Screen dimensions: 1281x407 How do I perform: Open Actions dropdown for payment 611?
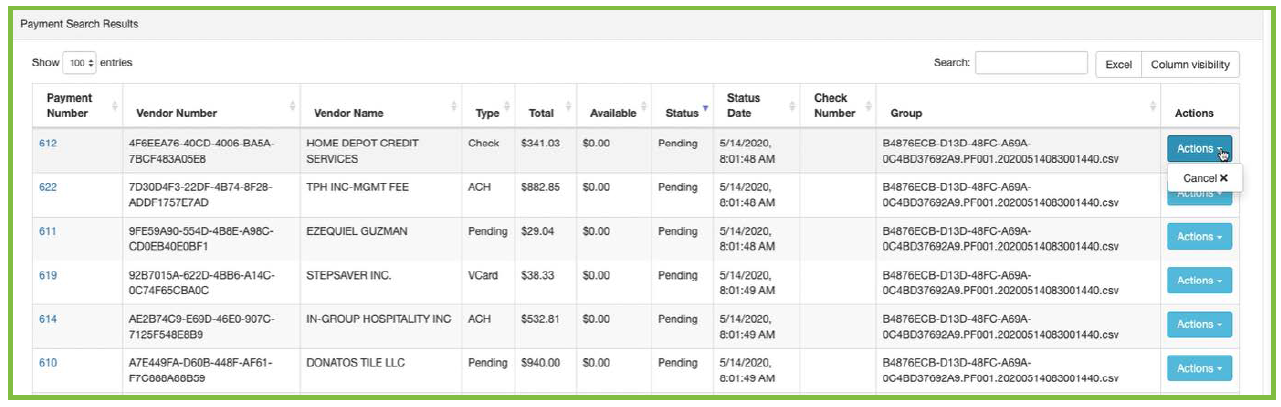pos(1199,237)
